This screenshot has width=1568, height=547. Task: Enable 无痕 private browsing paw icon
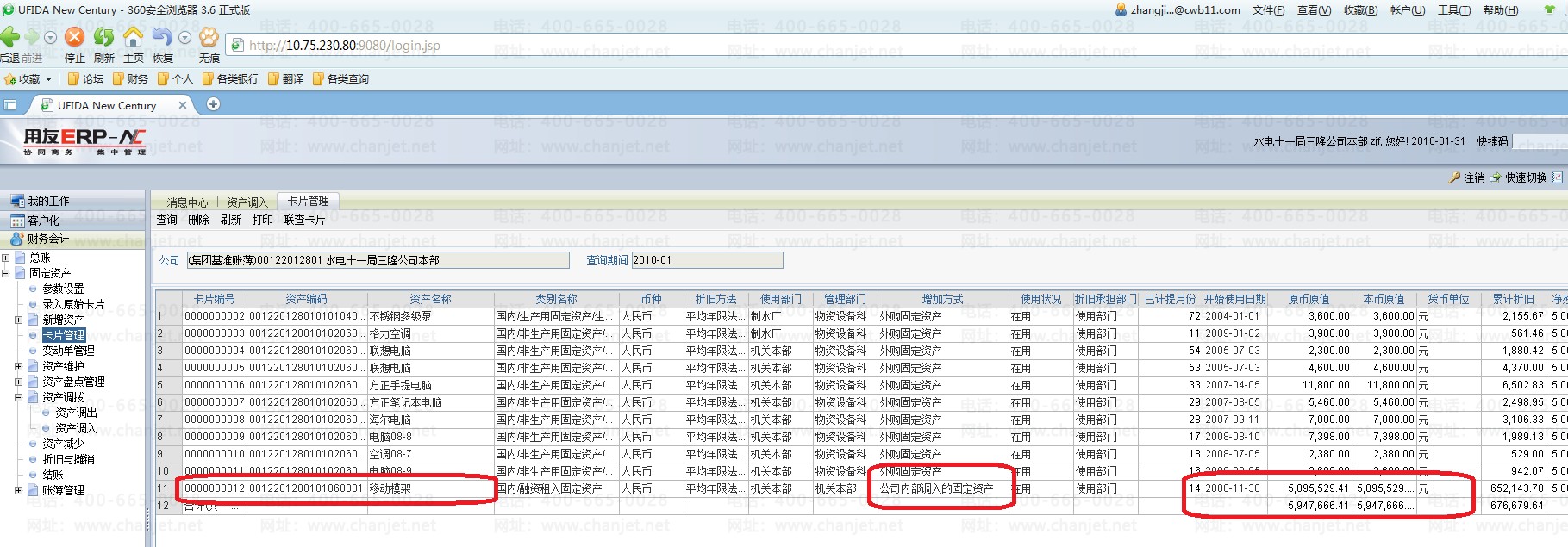(209, 37)
